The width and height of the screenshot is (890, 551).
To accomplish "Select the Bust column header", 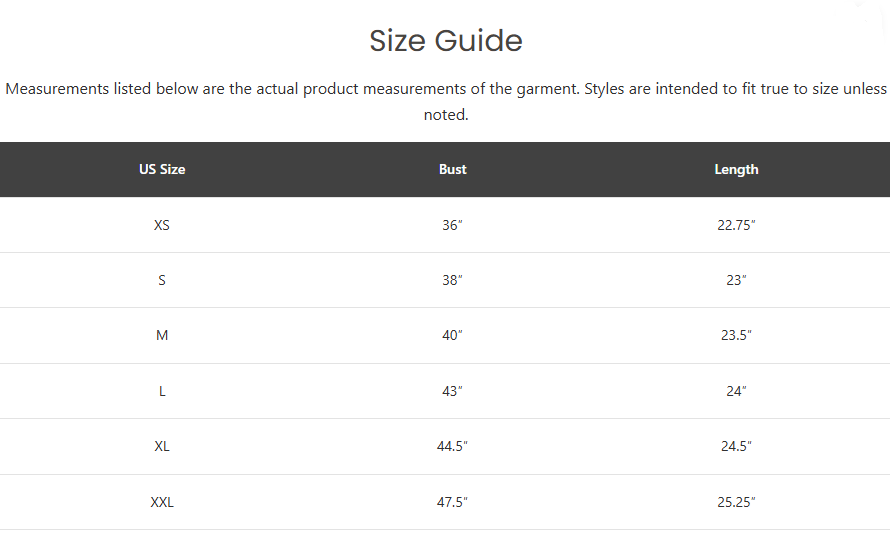I will [452, 169].
